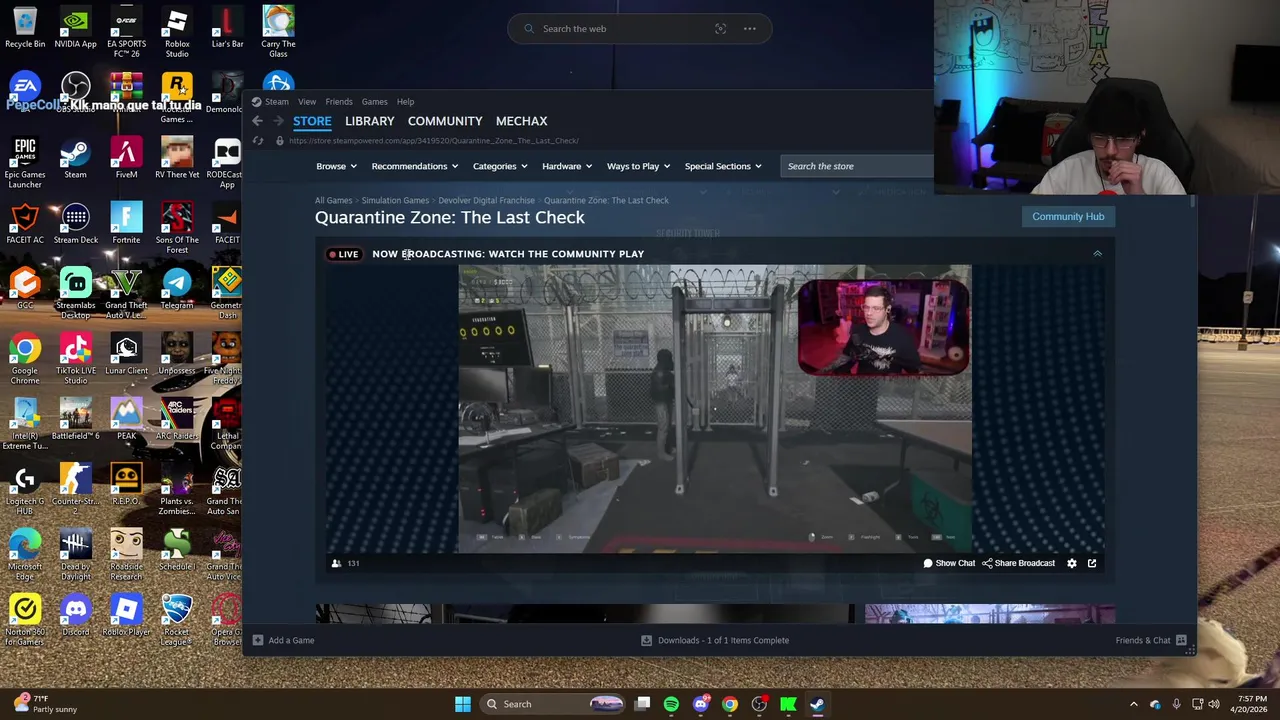This screenshot has height=720, width=1280.
Task: Open Devolver Digital Franchise breadcrumb
Action: [486, 200]
